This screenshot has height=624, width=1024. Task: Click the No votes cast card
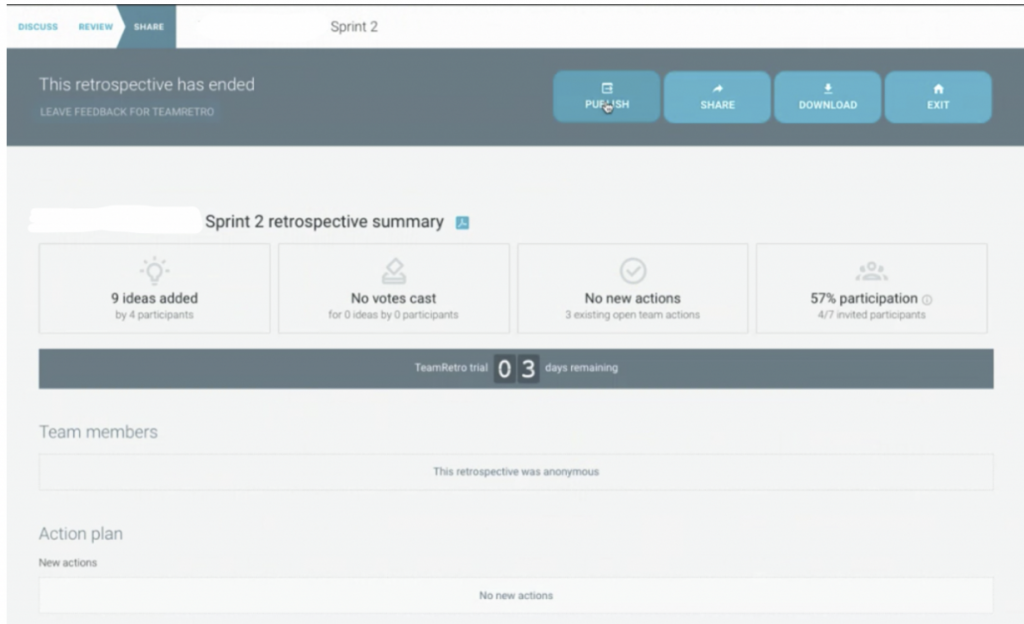(x=393, y=289)
